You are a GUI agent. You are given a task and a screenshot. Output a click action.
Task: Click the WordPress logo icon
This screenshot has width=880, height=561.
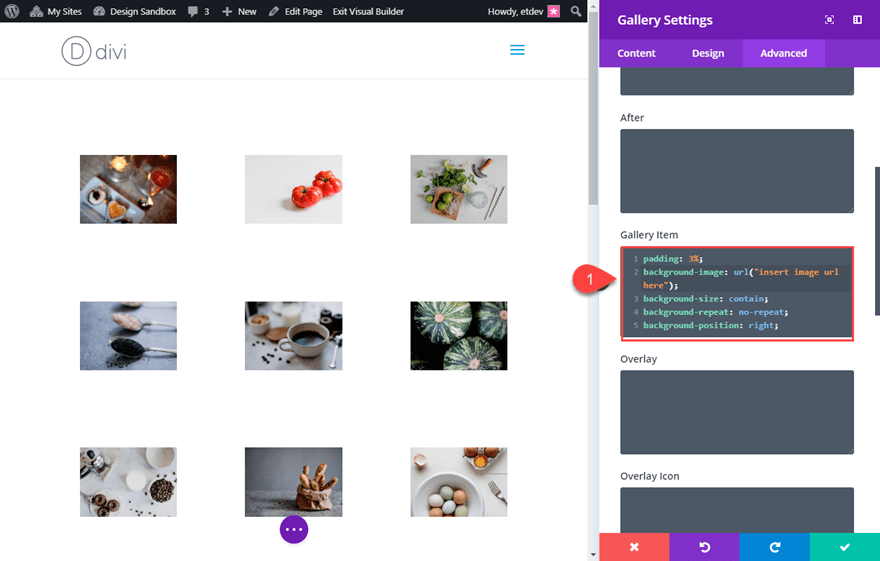[12, 11]
